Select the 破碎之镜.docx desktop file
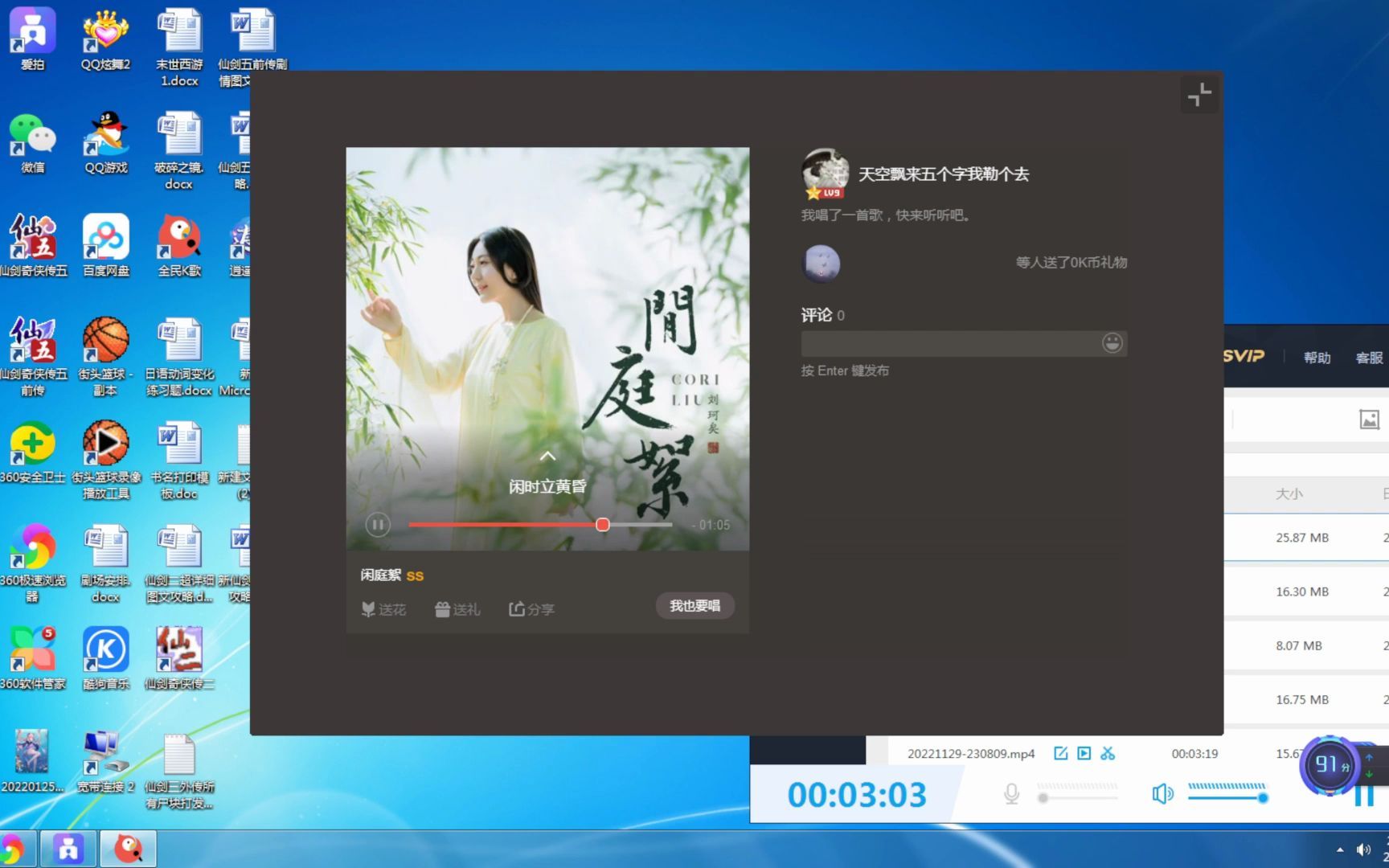1389x868 pixels. point(178,150)
